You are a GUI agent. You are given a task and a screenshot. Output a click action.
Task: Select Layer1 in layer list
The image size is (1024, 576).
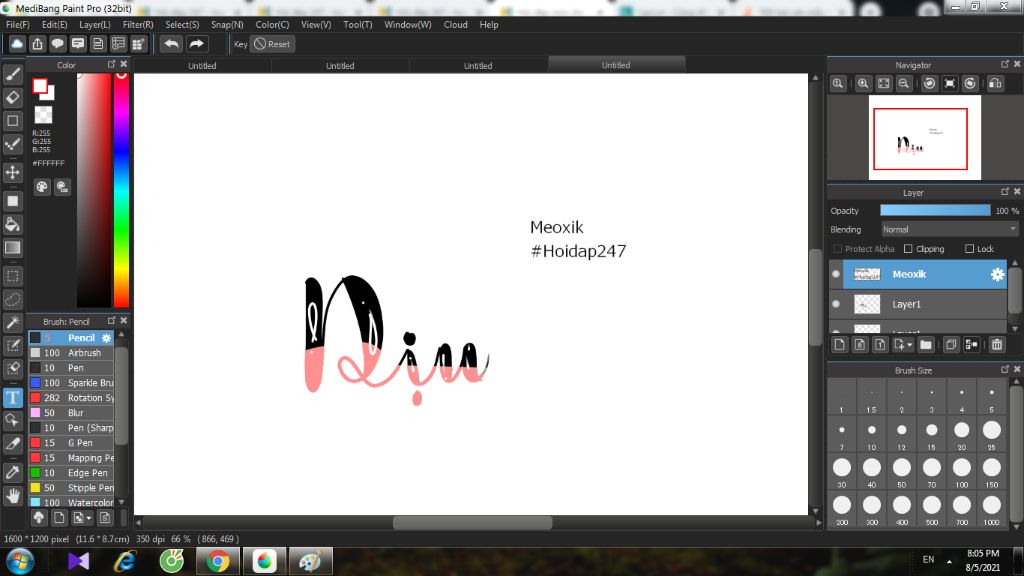tap(925, 304)
